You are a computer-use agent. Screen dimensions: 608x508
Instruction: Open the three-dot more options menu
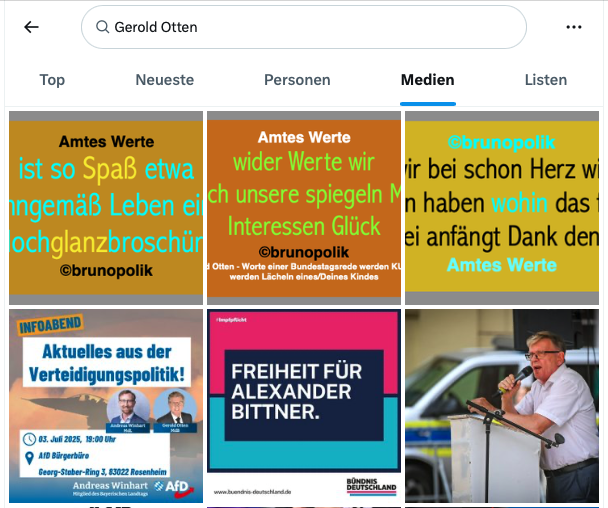coord(573,27)
